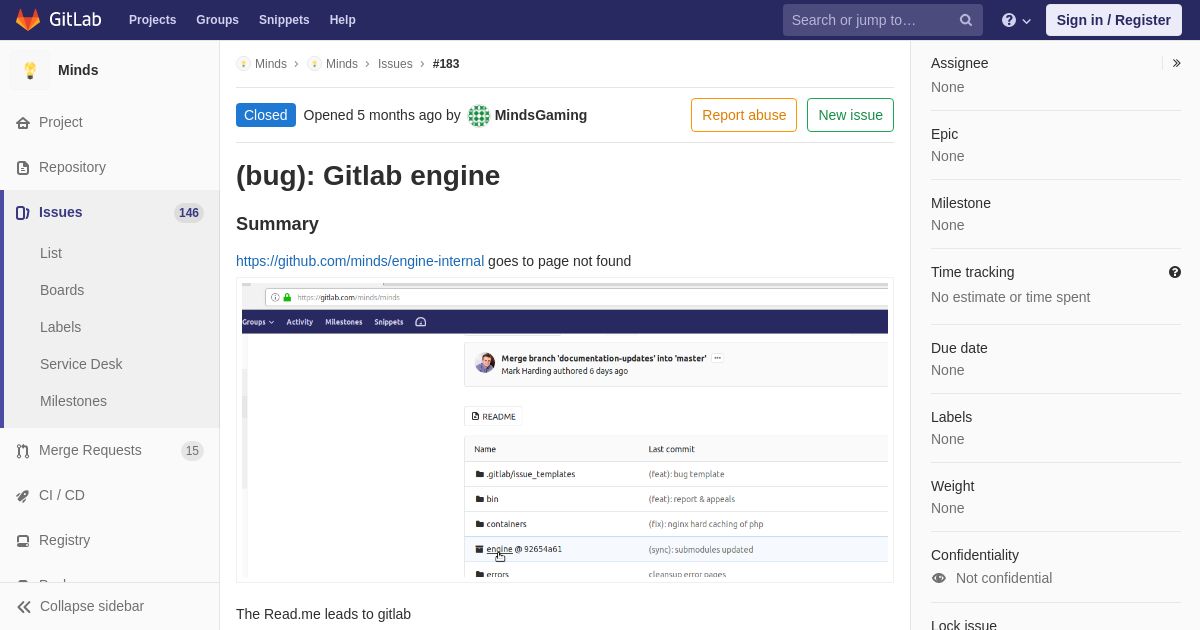Go to Snippets in top navigation
This screenshot has height=630, width=1200.
click(x=284, y=20)
